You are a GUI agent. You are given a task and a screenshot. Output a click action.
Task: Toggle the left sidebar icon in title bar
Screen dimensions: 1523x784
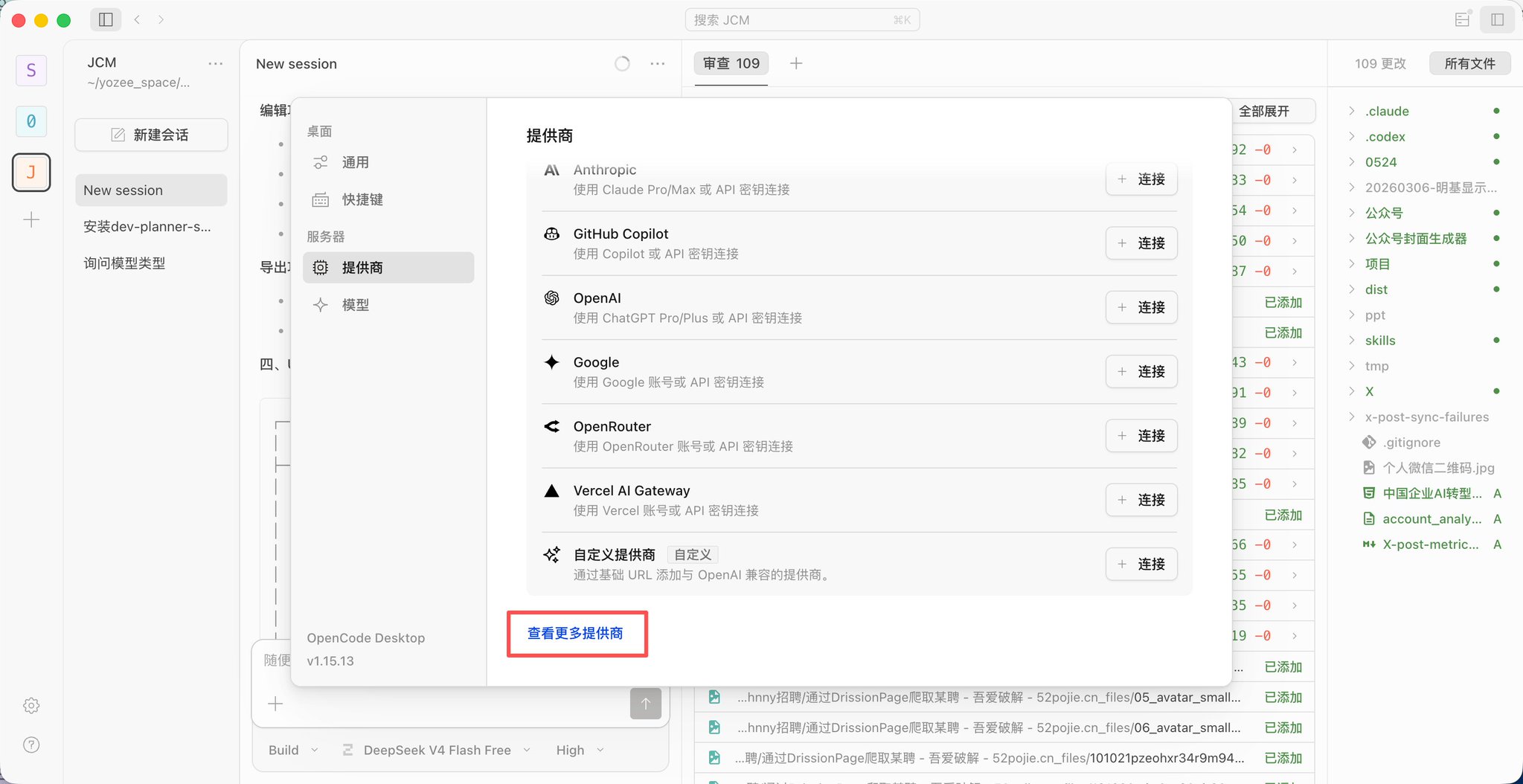click(x=106, y=20)
